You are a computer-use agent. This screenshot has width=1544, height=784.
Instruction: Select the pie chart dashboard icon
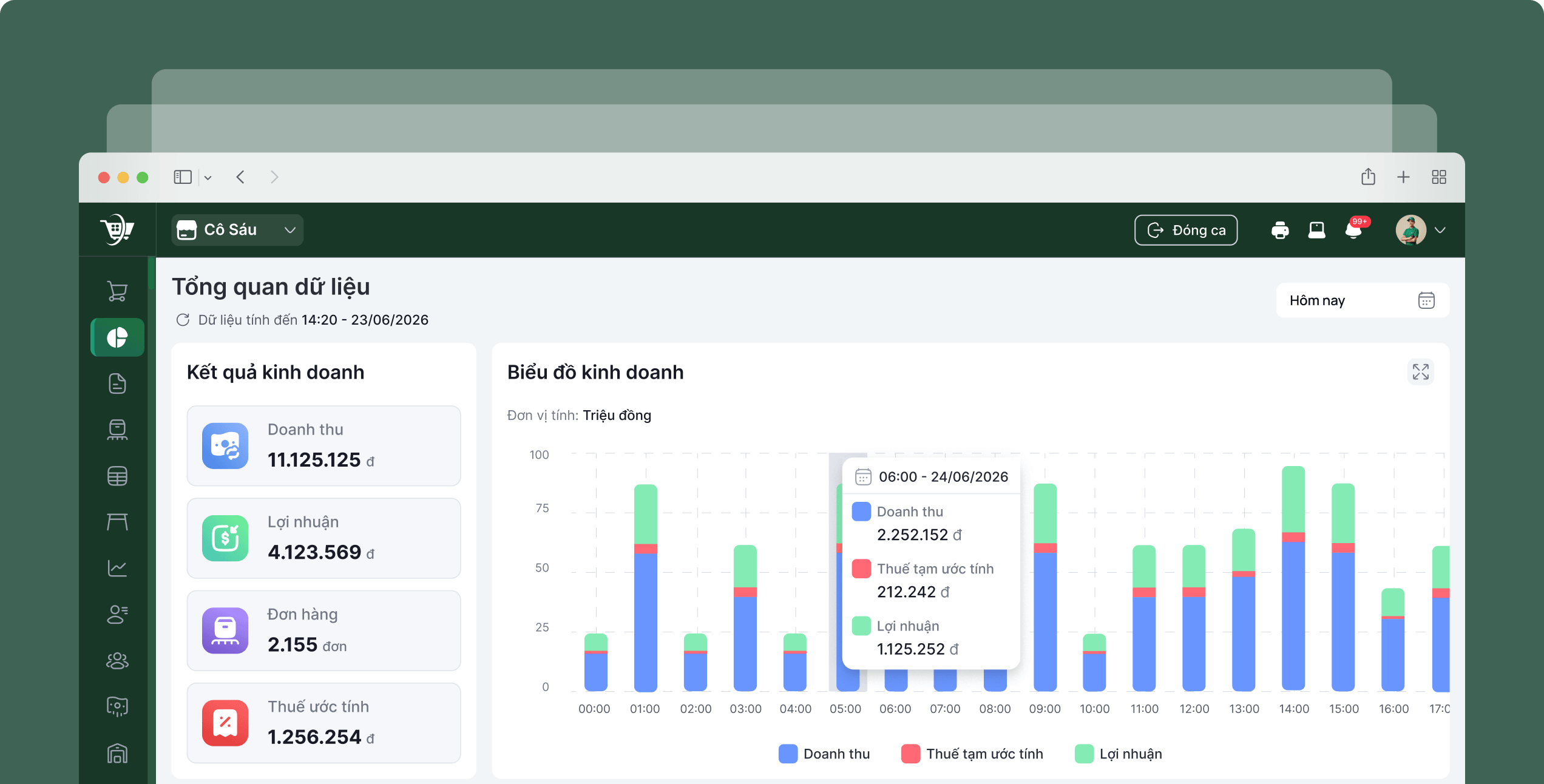(x=117, y=337)
